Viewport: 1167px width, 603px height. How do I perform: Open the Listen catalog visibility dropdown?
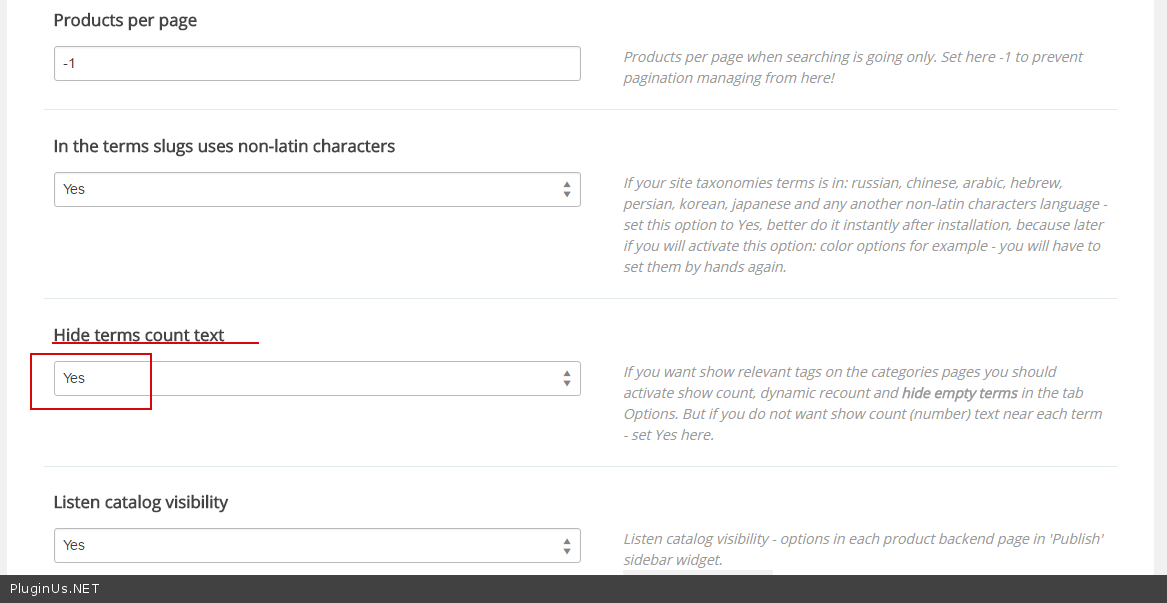coord(317,545)
